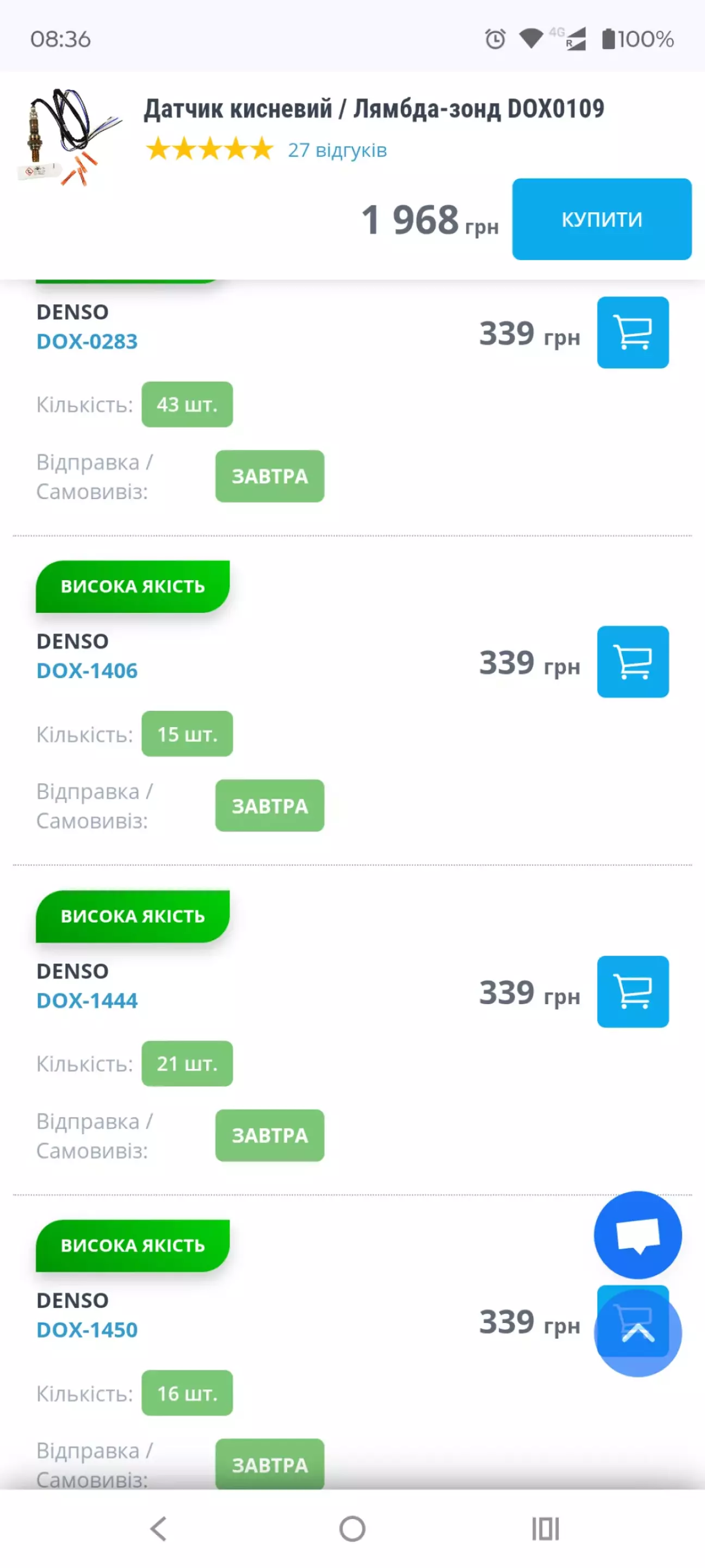This screenshot has height=1568, width=705.
Task: Open the live chat bubble
Action: point(637,1235)
